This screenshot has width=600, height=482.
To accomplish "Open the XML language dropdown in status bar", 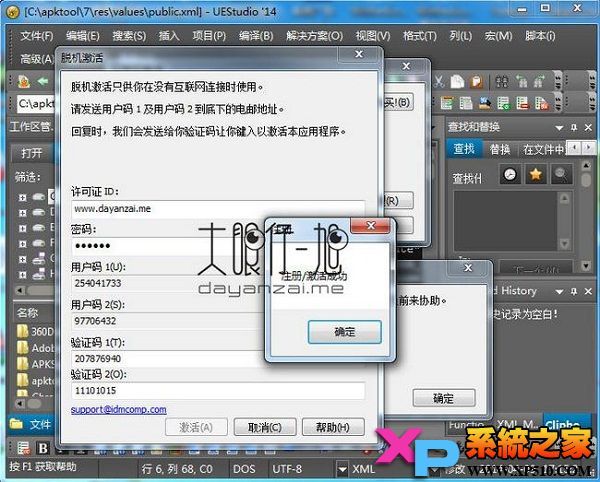I will [x=342, y=469].
